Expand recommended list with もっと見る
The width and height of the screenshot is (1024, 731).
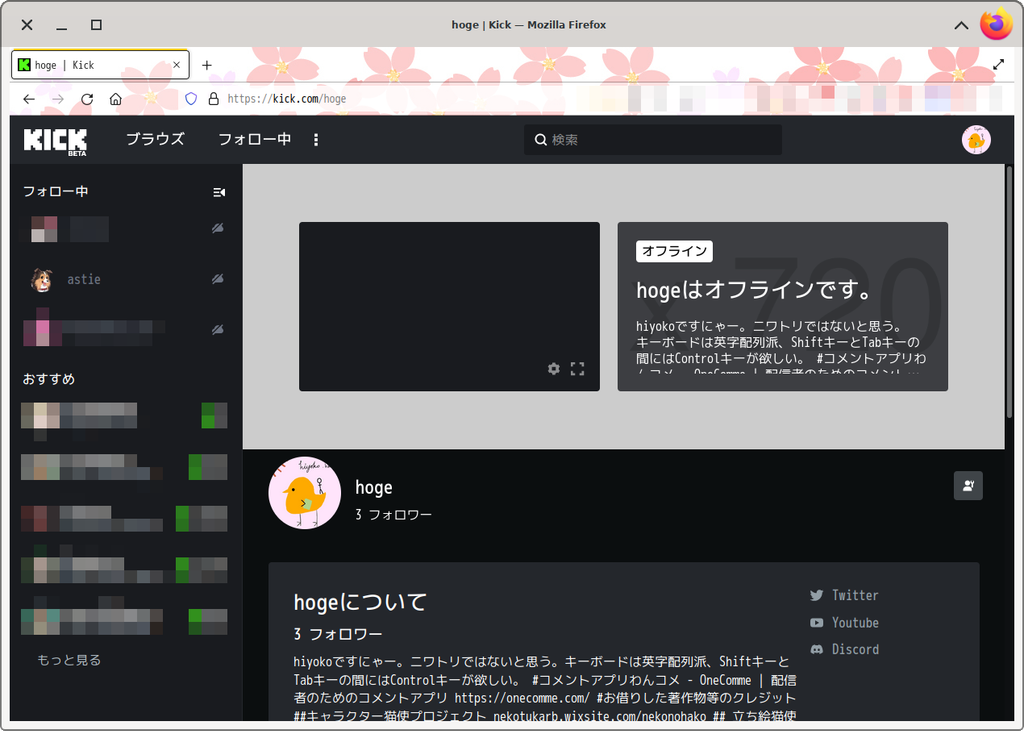69,660
